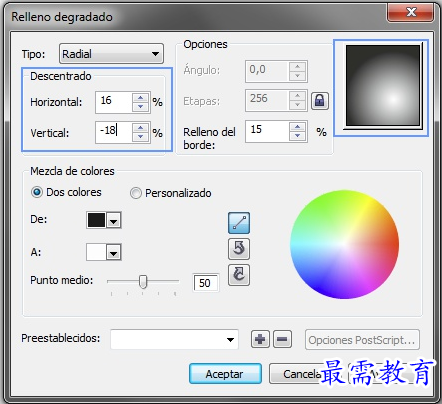Open the Tipo Radial dropdown
442x404 pixels.
click(x=111, y=54)
